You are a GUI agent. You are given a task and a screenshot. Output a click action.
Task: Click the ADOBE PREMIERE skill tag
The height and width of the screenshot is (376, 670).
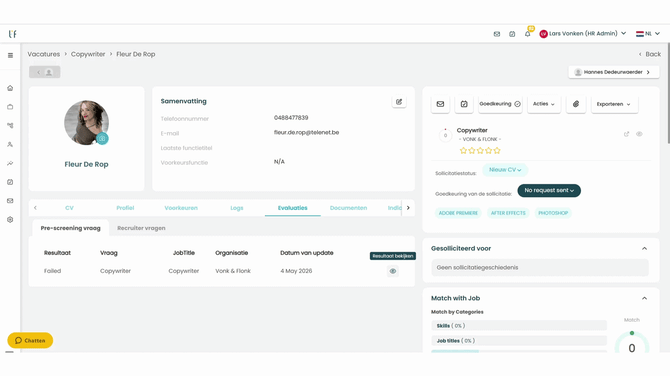click(x=458, y=213)
